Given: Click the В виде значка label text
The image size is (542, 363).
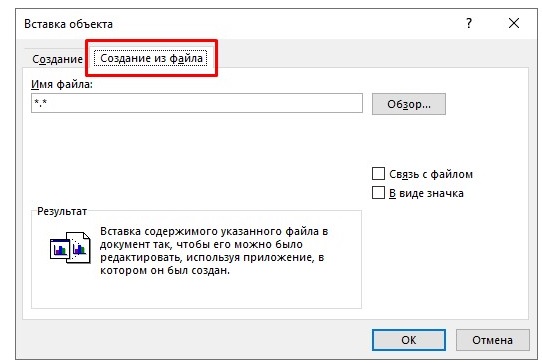Looking at the screenshot, I should (x=426, y=193).
